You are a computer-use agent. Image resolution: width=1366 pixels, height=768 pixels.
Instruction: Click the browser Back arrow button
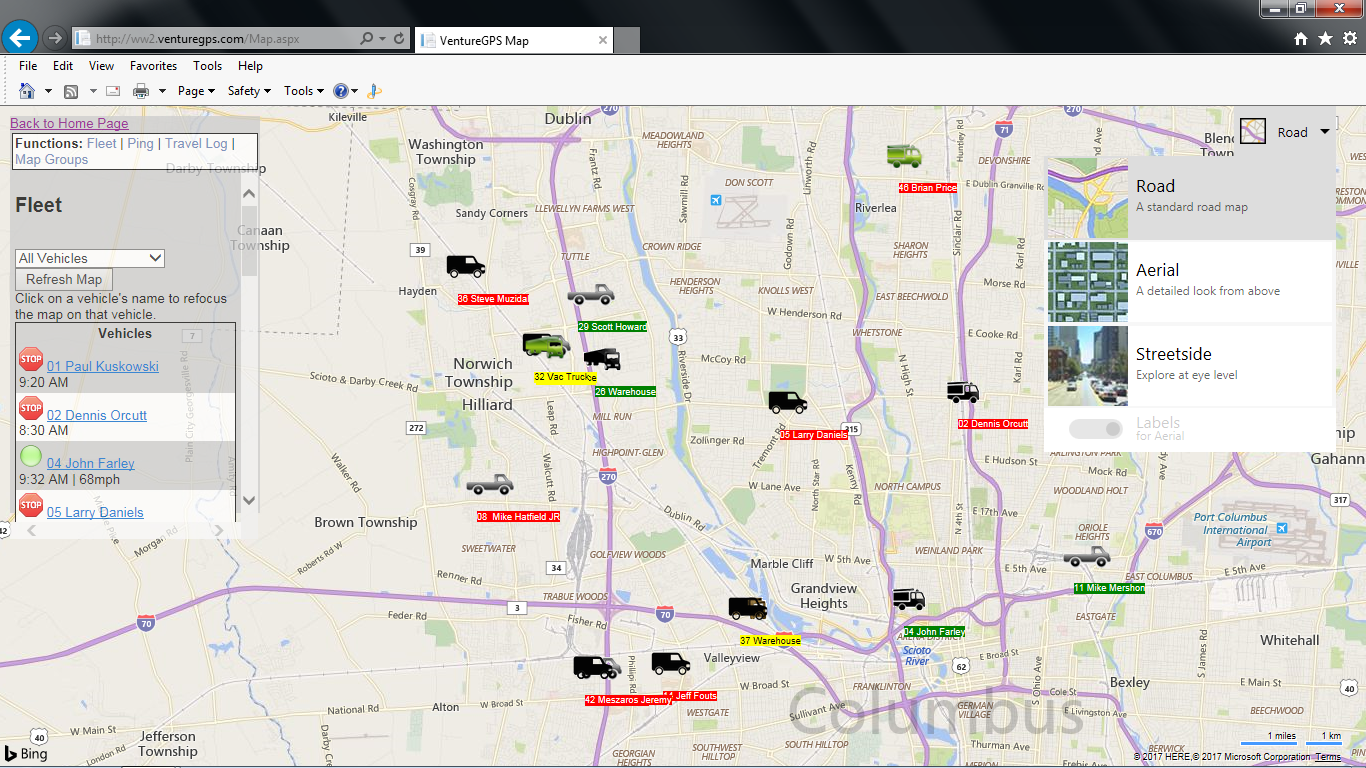[20, 38]
